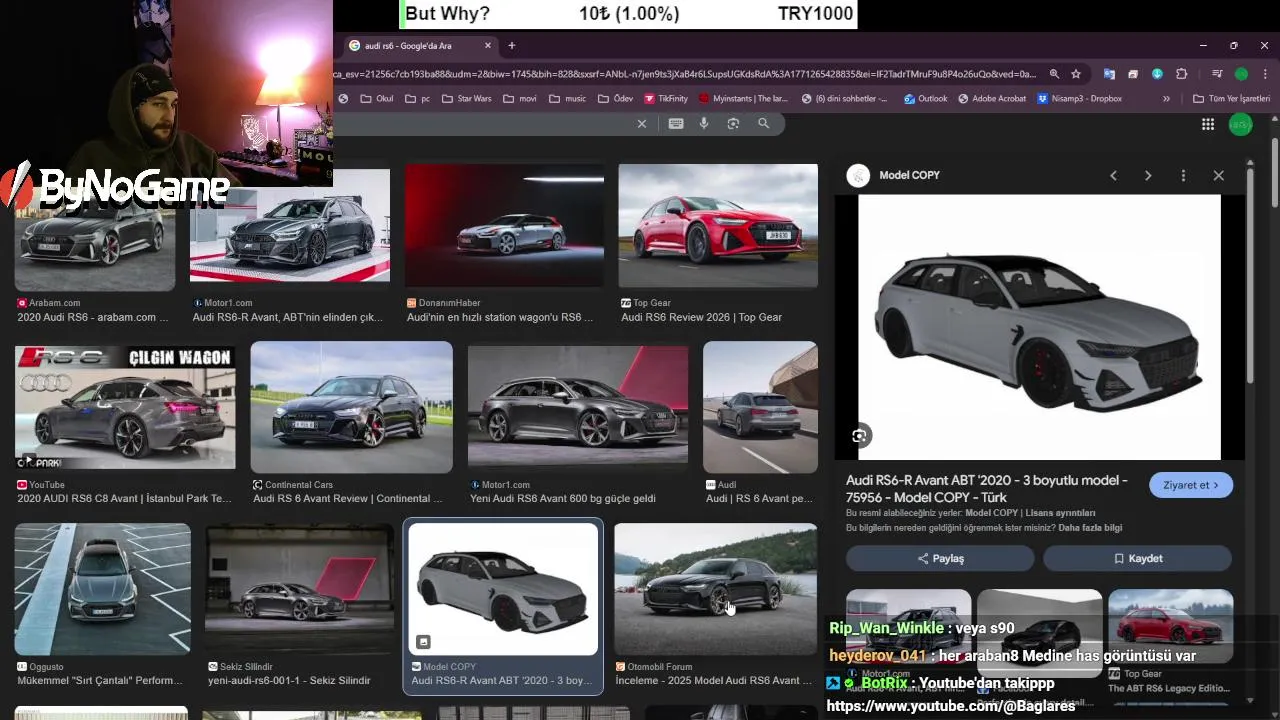
Task: Open the movi bookmarks folder
Action: coord(520,99)
